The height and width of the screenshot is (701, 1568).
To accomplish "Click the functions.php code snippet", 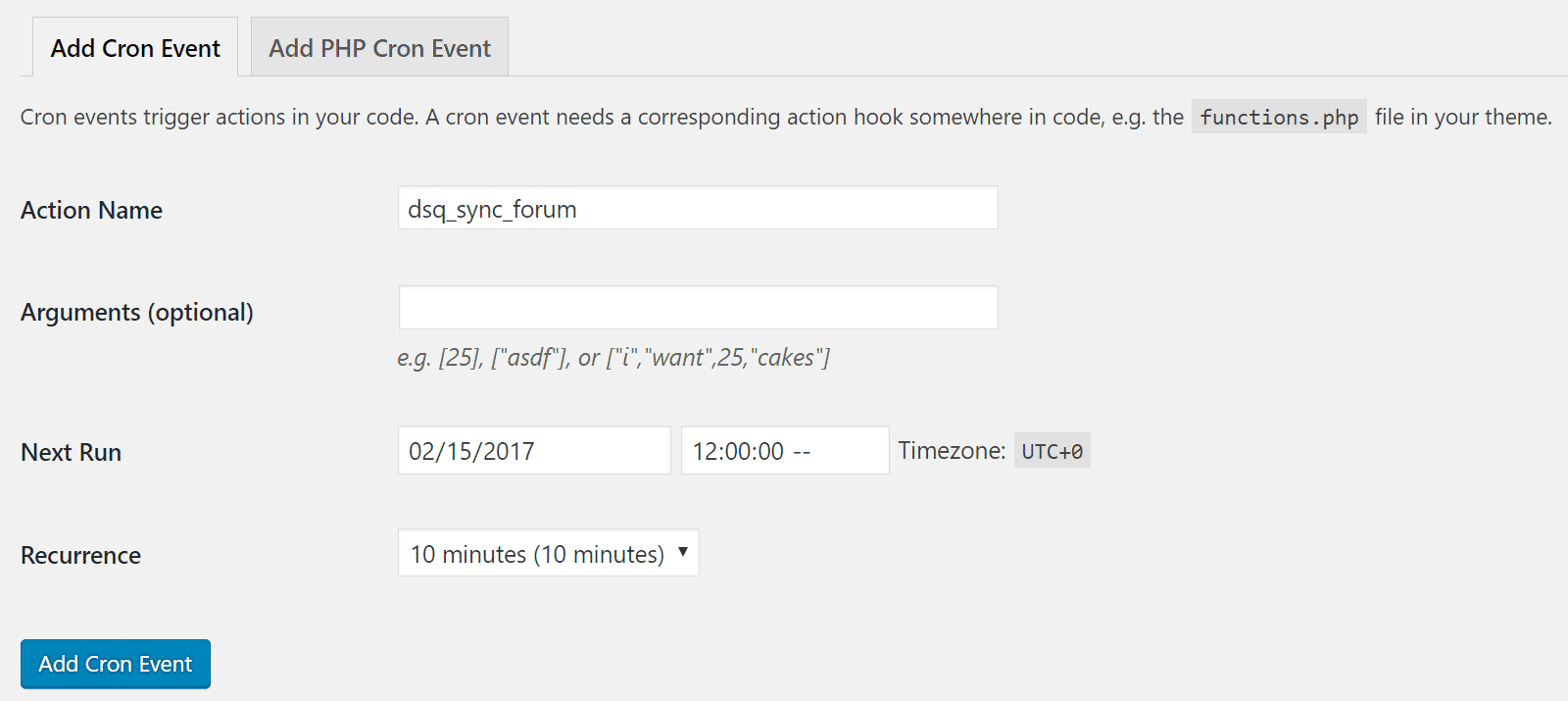I will 1279,118.
